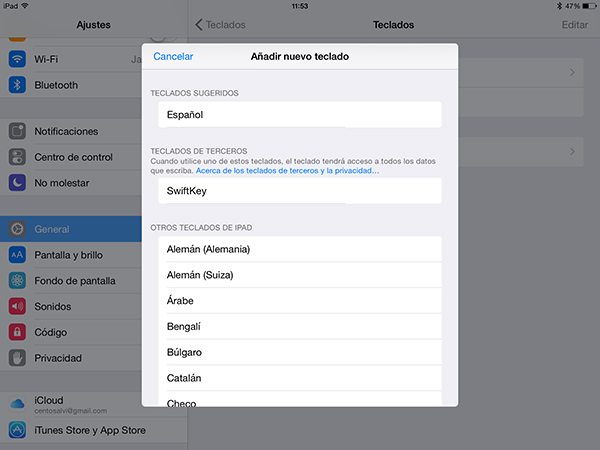Tap the Código lock icon

(17, 332)
